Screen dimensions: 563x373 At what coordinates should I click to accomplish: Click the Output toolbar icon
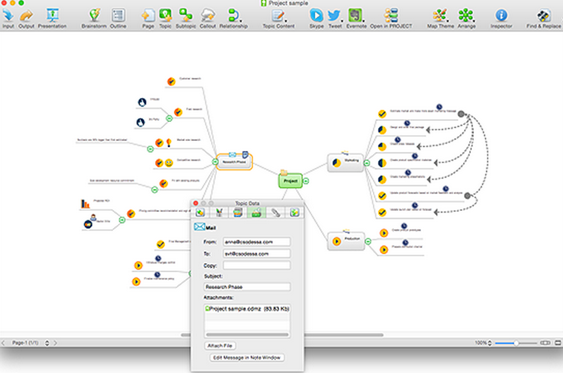point(26,15)
